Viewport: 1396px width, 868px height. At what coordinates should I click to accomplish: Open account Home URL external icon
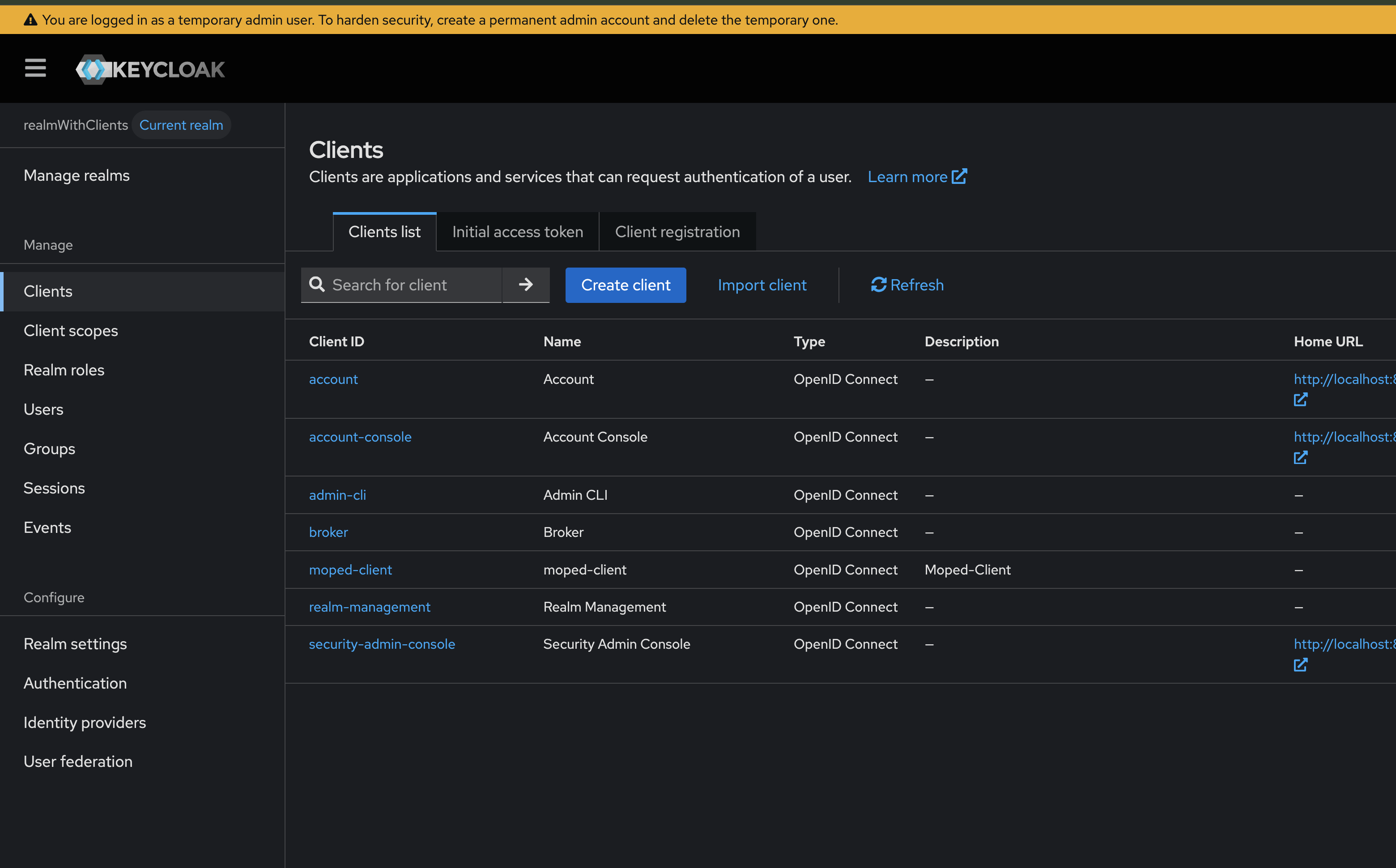1300,400
